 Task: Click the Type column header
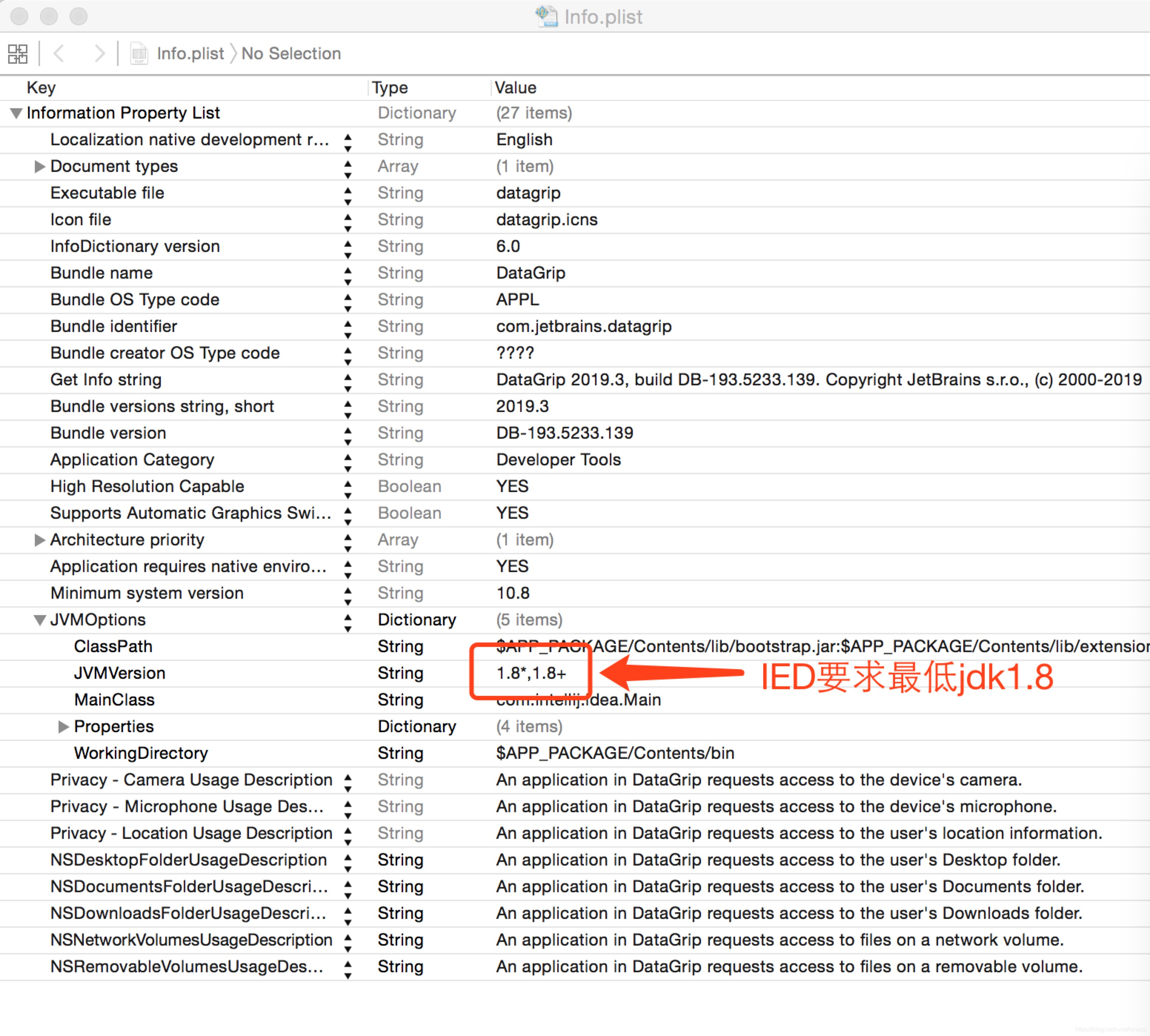[x=390, y=88]
